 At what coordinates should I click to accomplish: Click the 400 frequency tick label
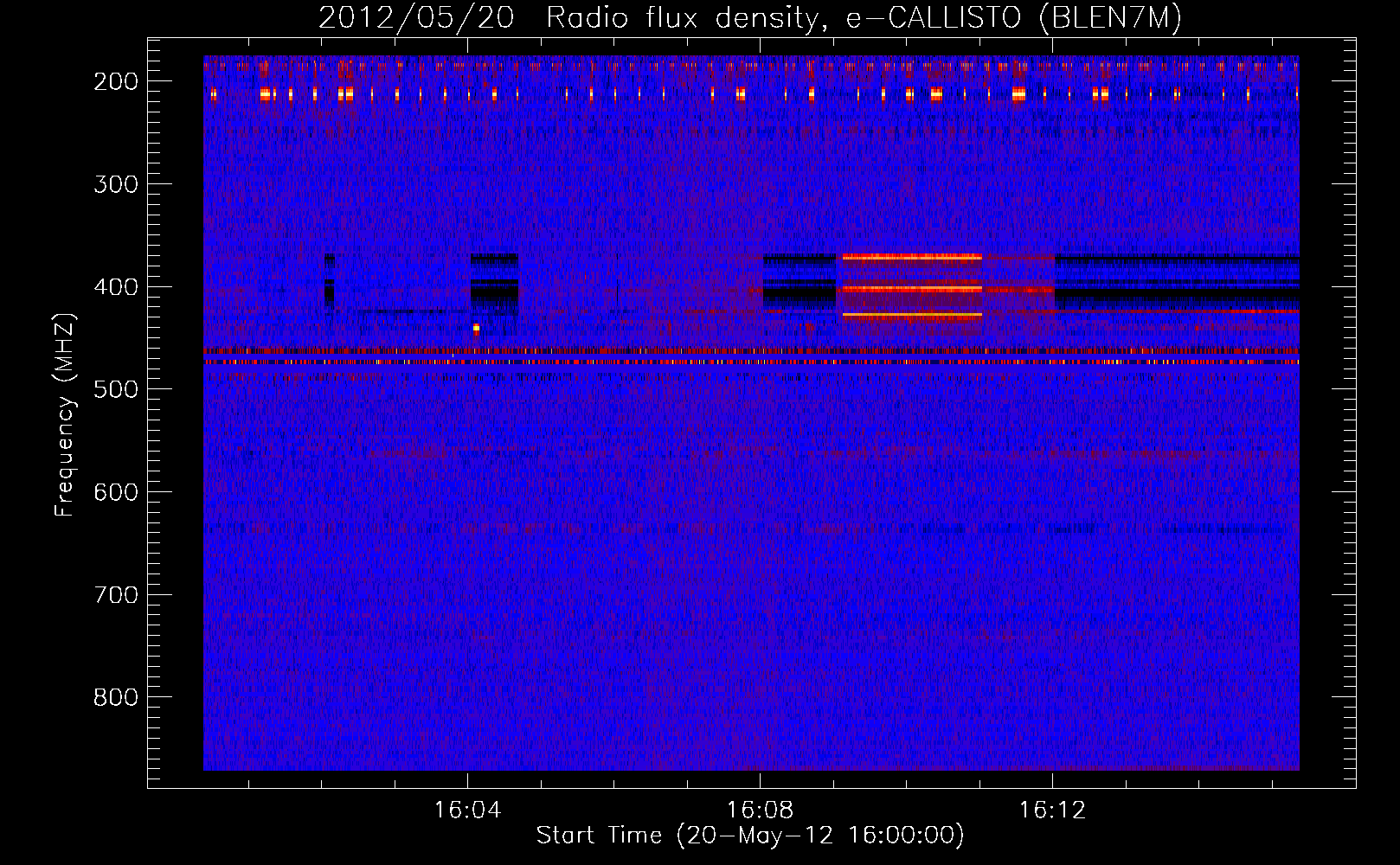pyautogui.click(x=116, y=287)
